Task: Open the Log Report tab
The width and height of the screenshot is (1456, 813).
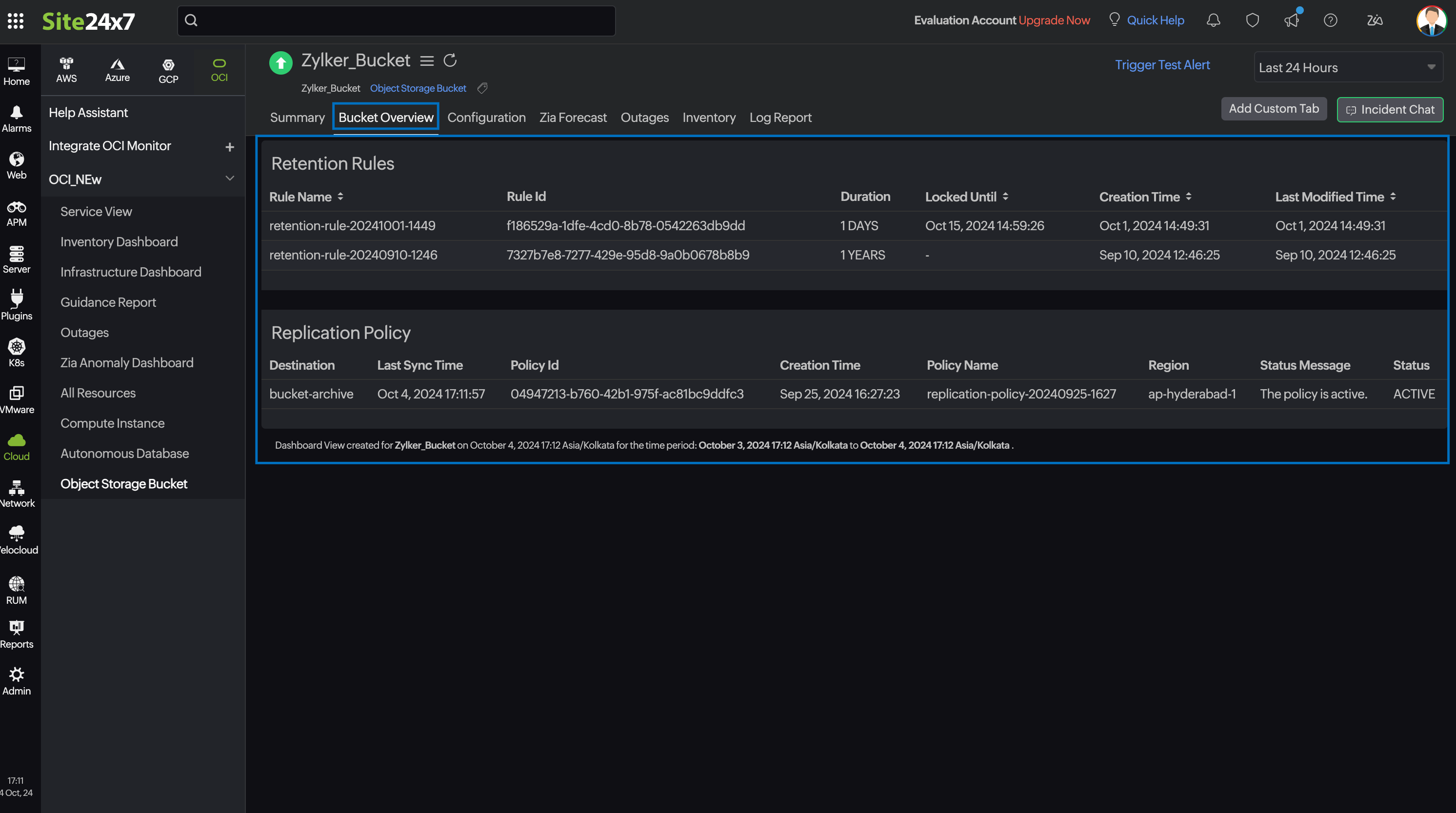Action: click(x=780, y=118)
